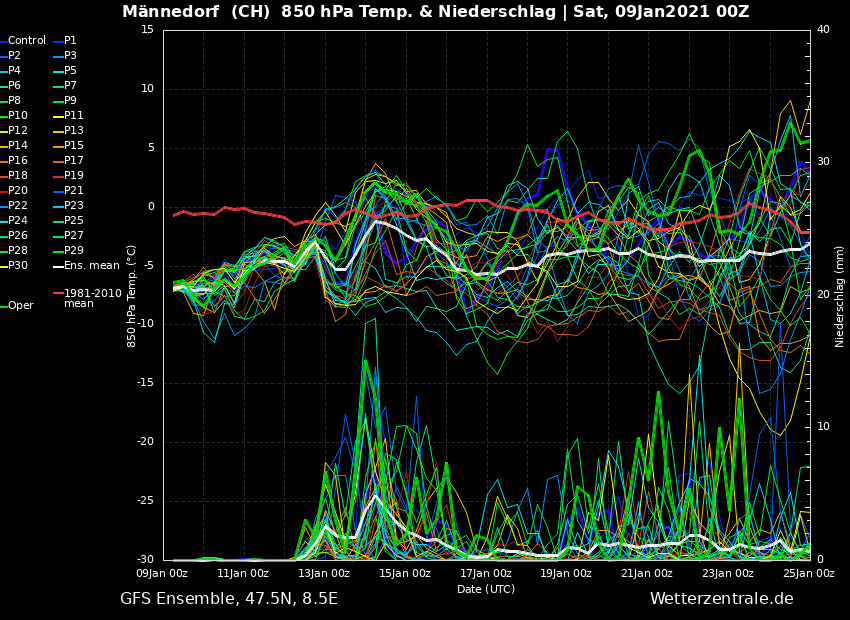The height and width of the screenshot is (620, 850).
Task: Click the Control legend entry
Action: coord(26,41)
